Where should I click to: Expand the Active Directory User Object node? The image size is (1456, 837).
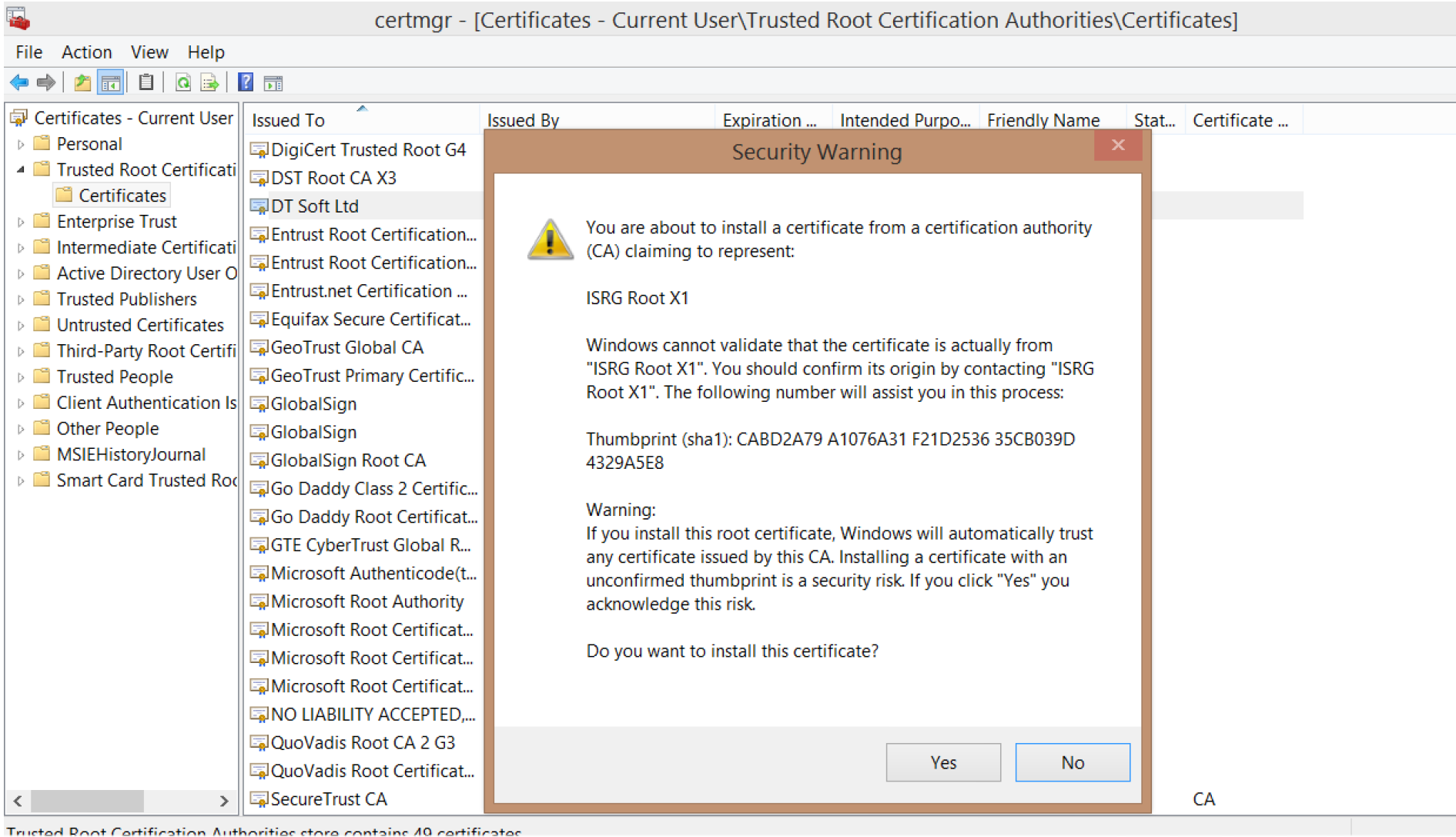(x=21, y=273)
